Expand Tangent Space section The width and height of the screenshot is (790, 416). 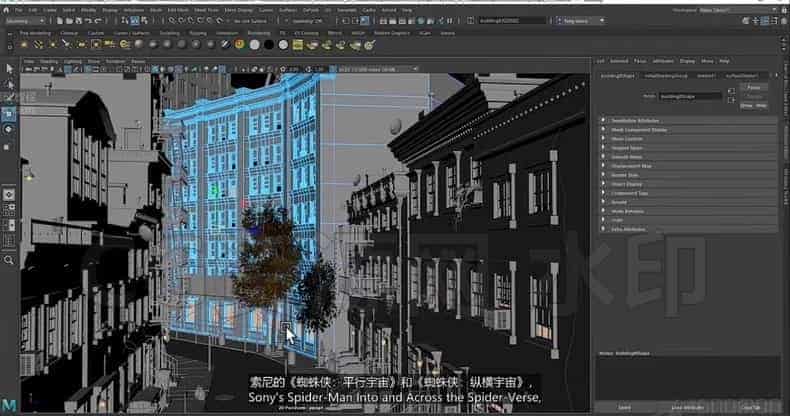[688, 148]
